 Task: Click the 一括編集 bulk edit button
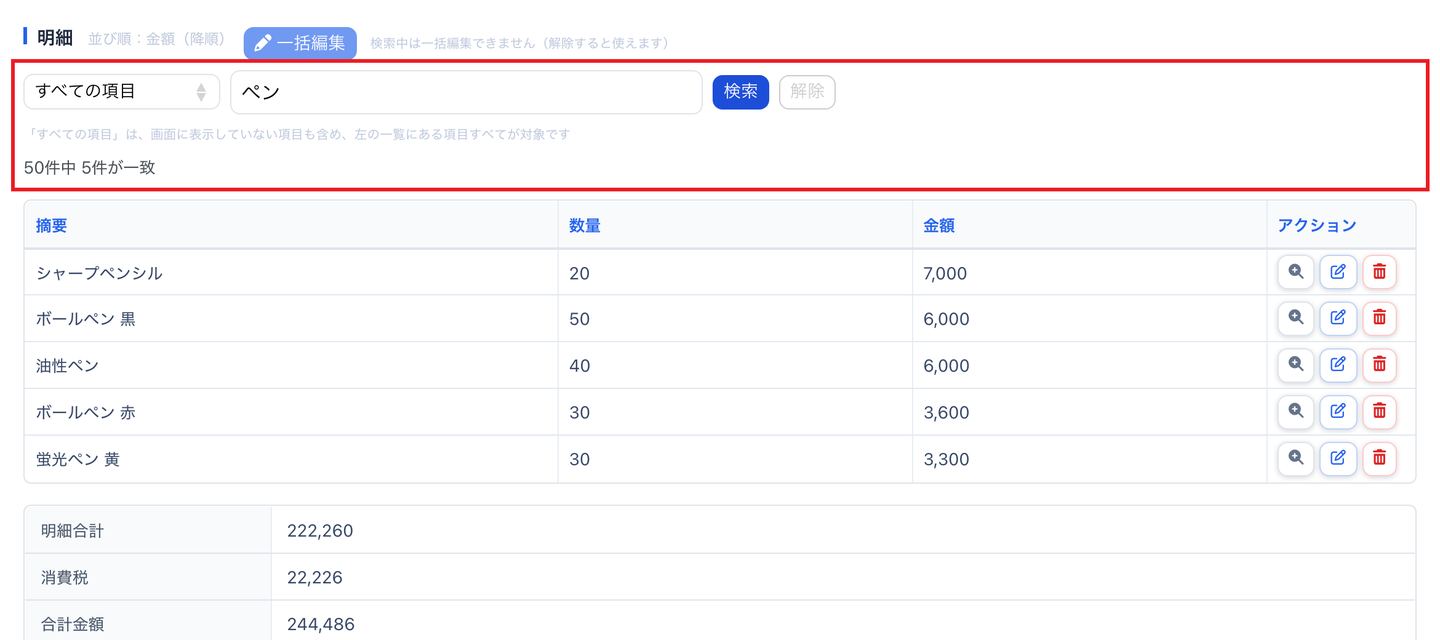[300, 43]
